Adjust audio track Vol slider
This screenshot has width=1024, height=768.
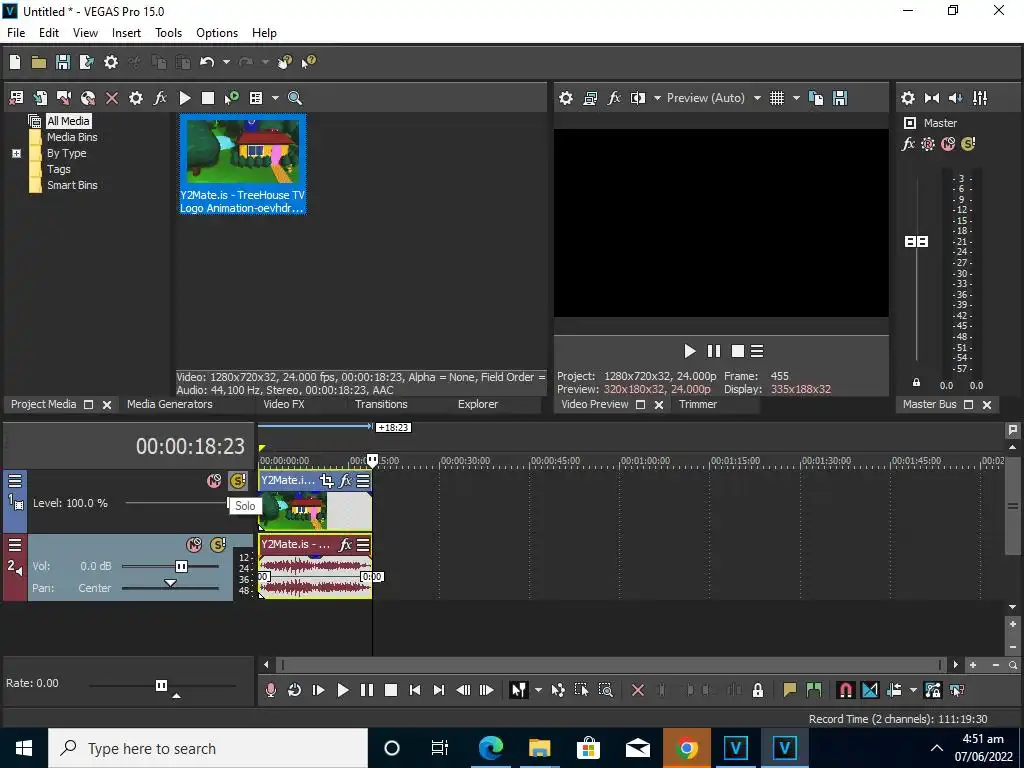tap(182, 566)
